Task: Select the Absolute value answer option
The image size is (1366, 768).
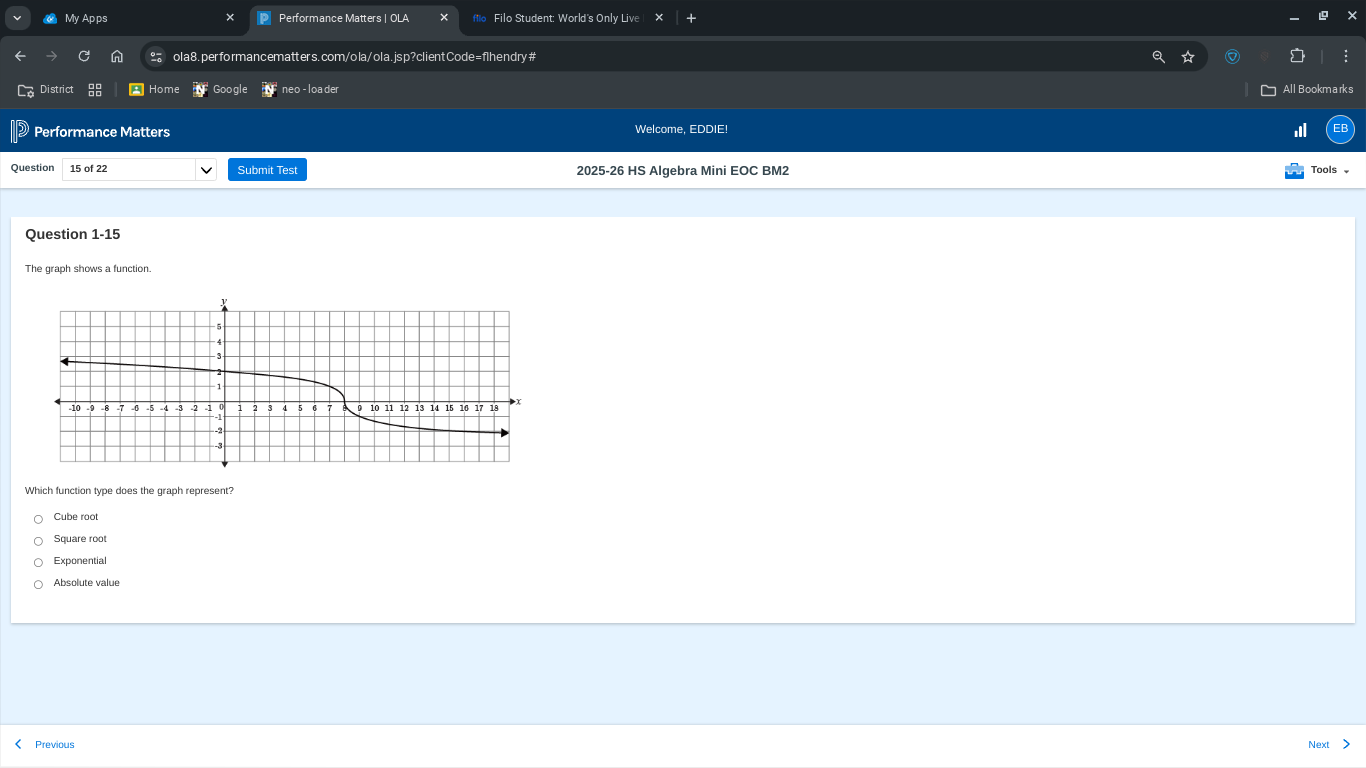Action: [38, 584]
